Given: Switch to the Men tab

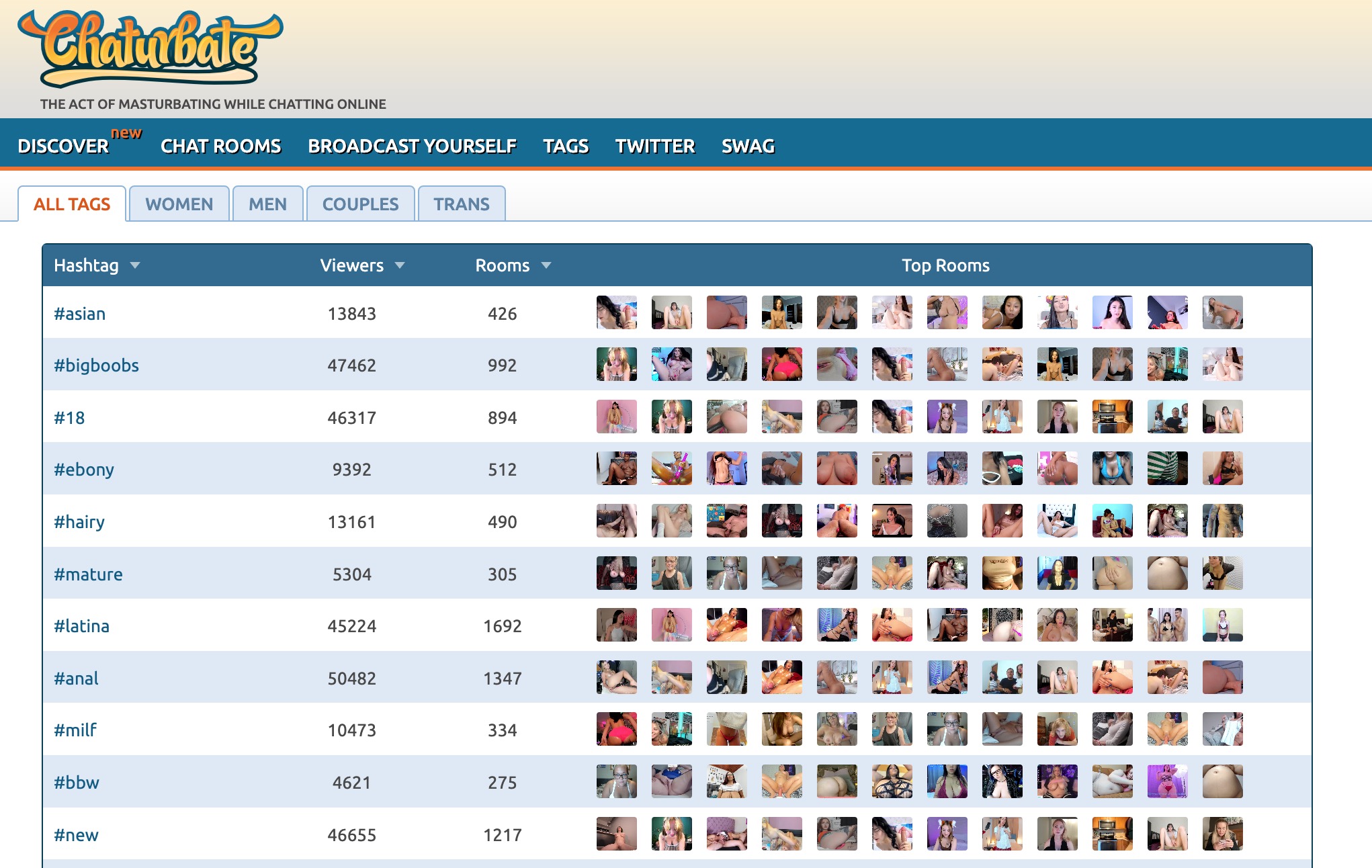Looking at the screenshot, I should pos(267,204).
